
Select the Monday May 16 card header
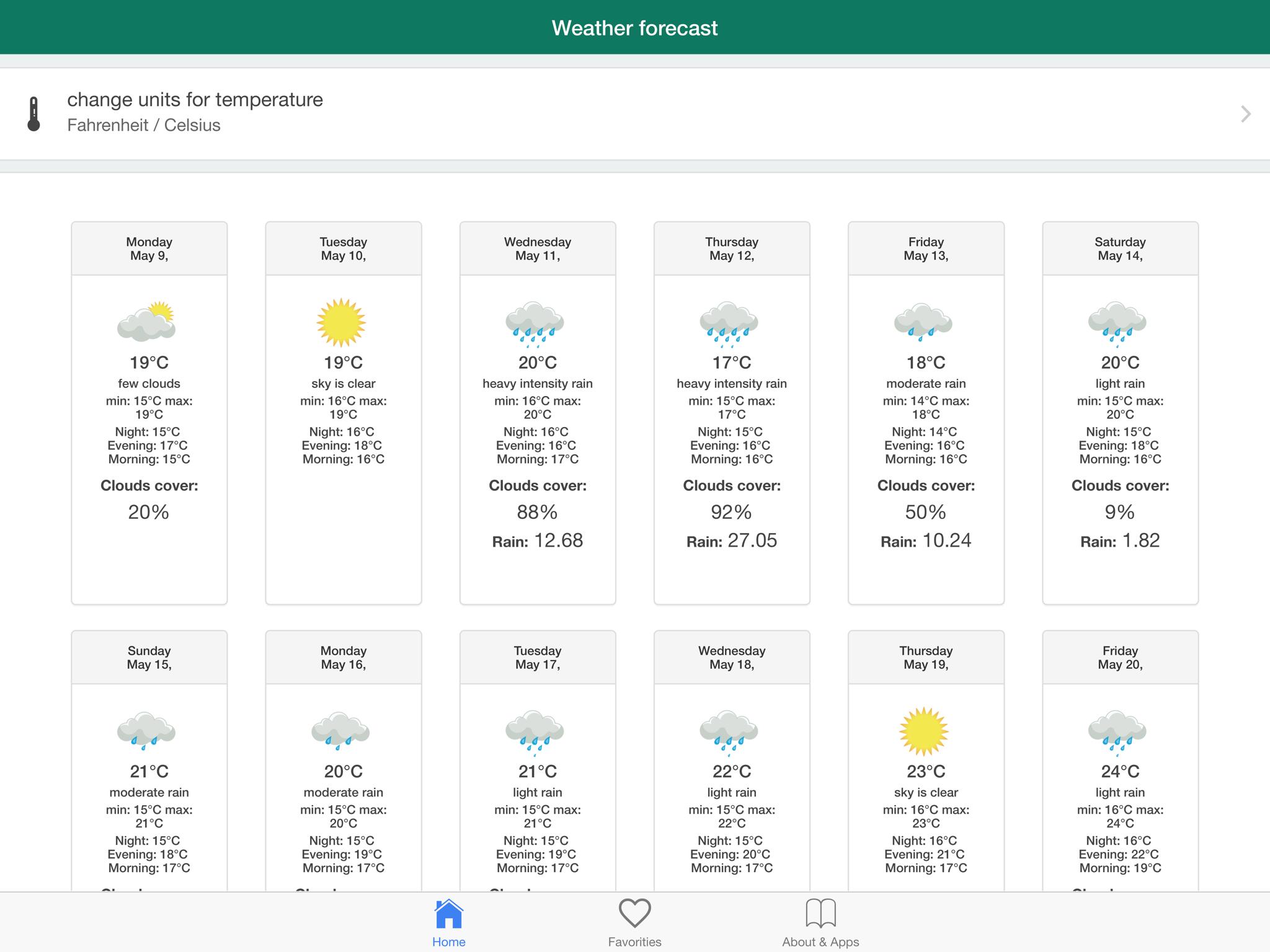[344, 658]
